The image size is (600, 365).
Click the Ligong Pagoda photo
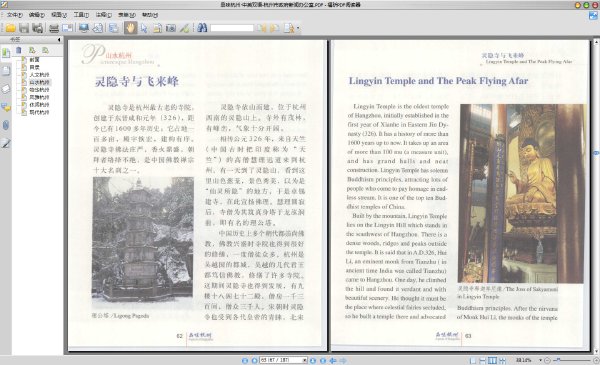point(143,241)
